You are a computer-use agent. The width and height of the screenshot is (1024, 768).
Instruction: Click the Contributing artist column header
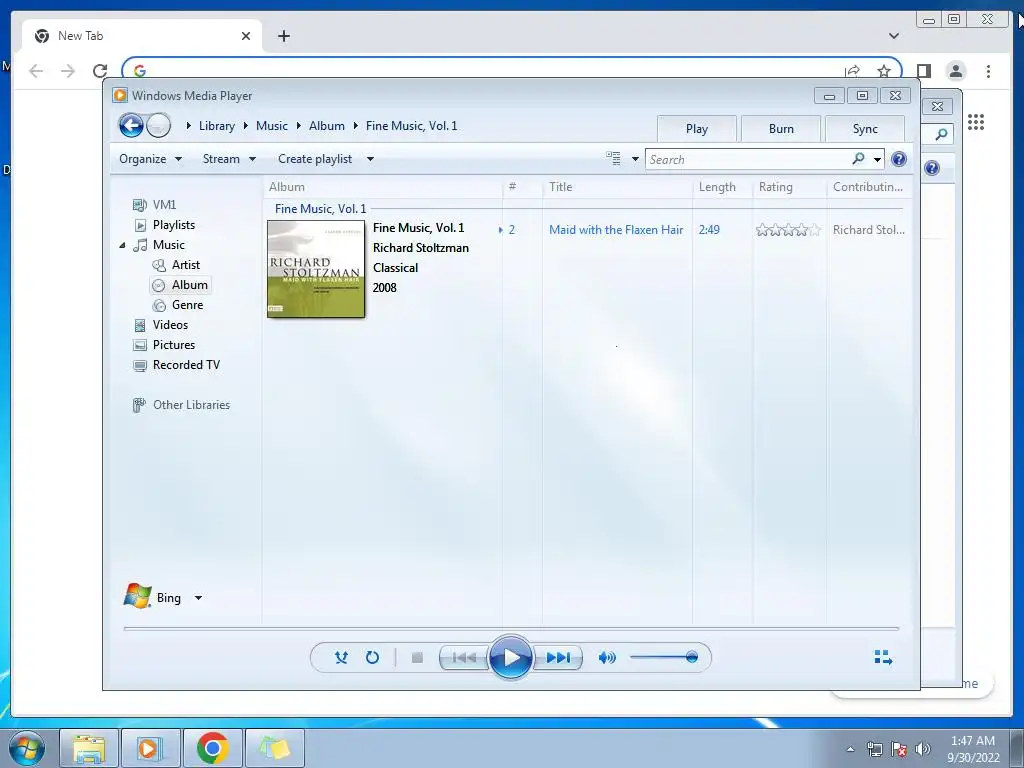pos(868,187)
